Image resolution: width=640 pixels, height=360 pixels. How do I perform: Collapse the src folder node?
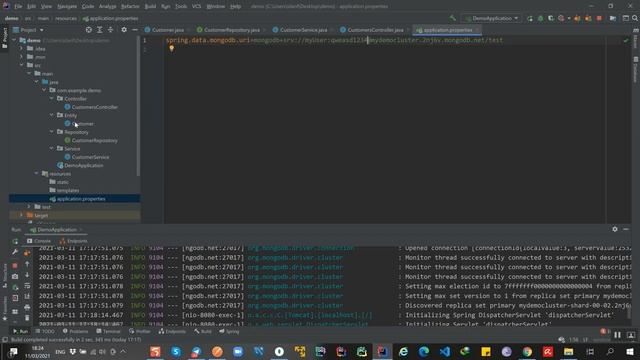(22, 65)
